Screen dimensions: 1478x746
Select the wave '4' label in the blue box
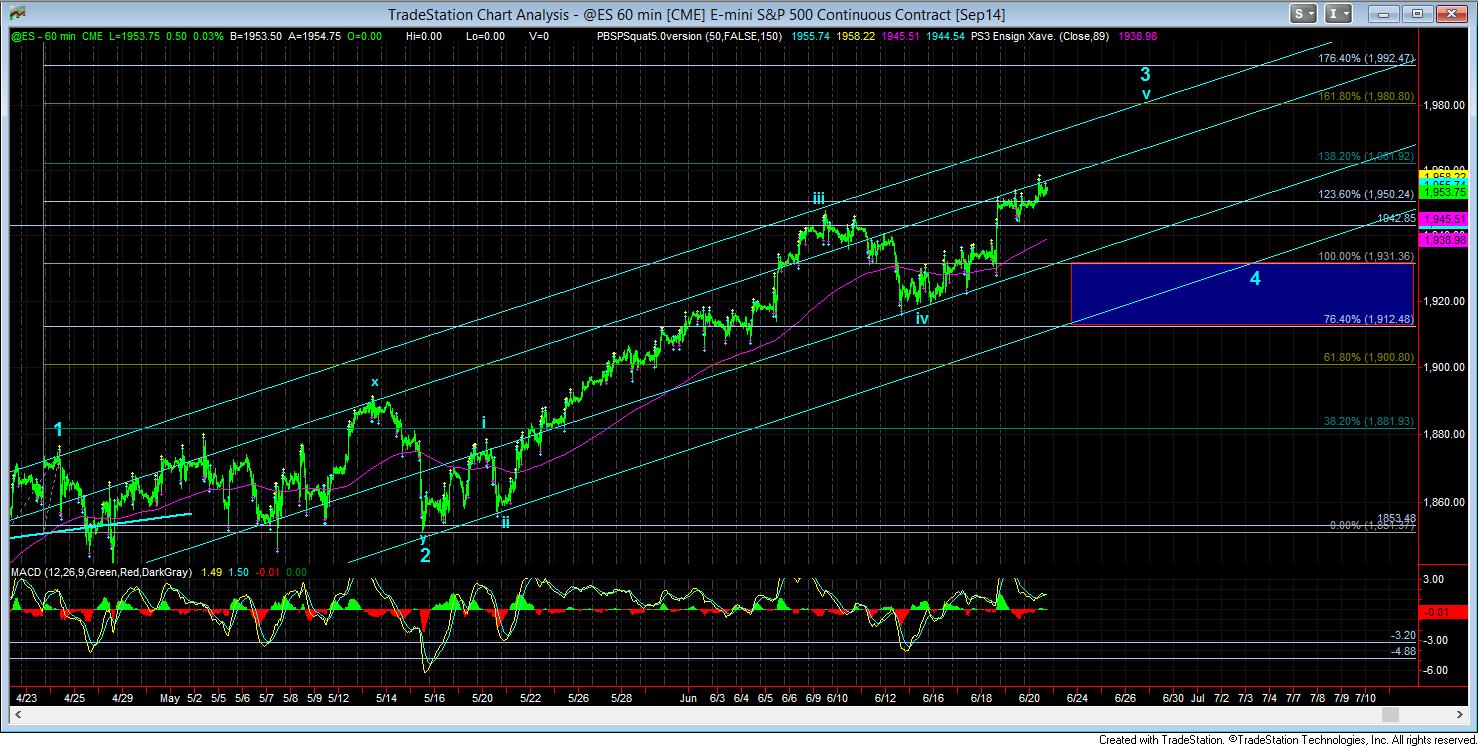(1255, 279)
